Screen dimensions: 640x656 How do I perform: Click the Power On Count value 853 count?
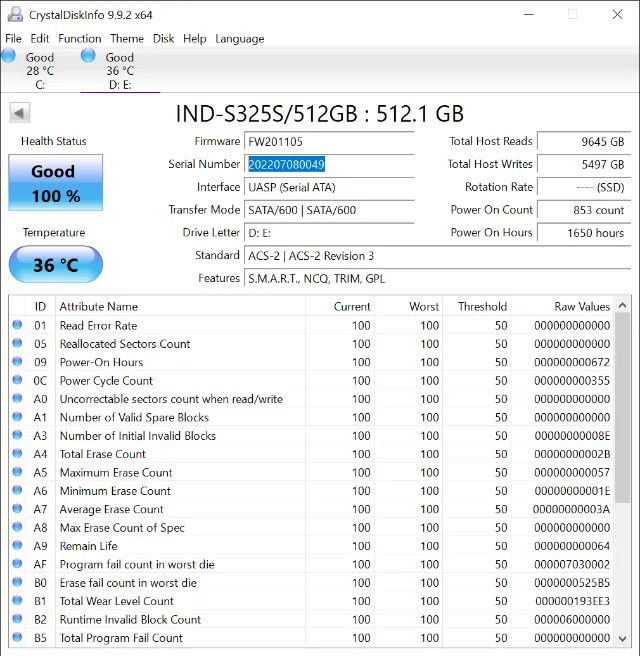point(584,210)
